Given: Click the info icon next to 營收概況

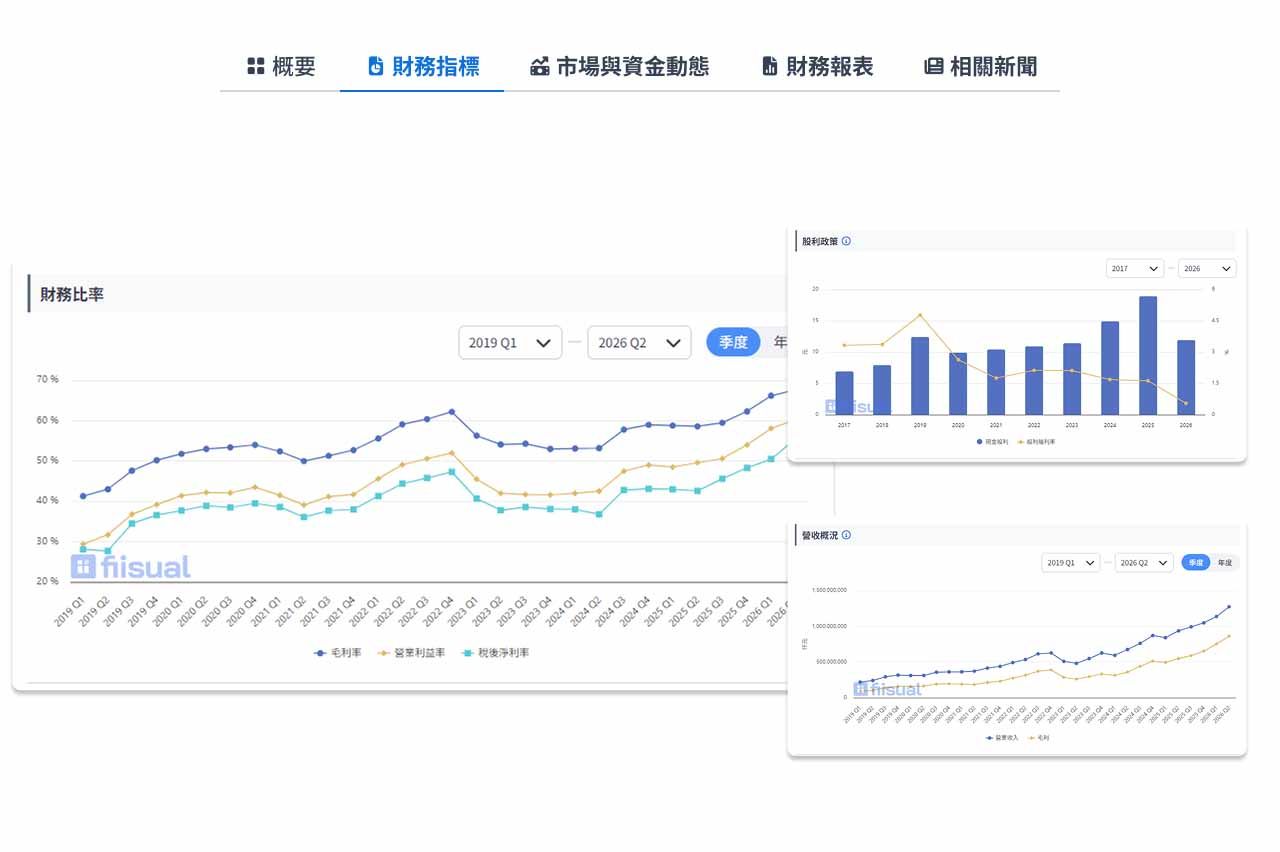Looking at the screenshot, I should tap(847, 535).
